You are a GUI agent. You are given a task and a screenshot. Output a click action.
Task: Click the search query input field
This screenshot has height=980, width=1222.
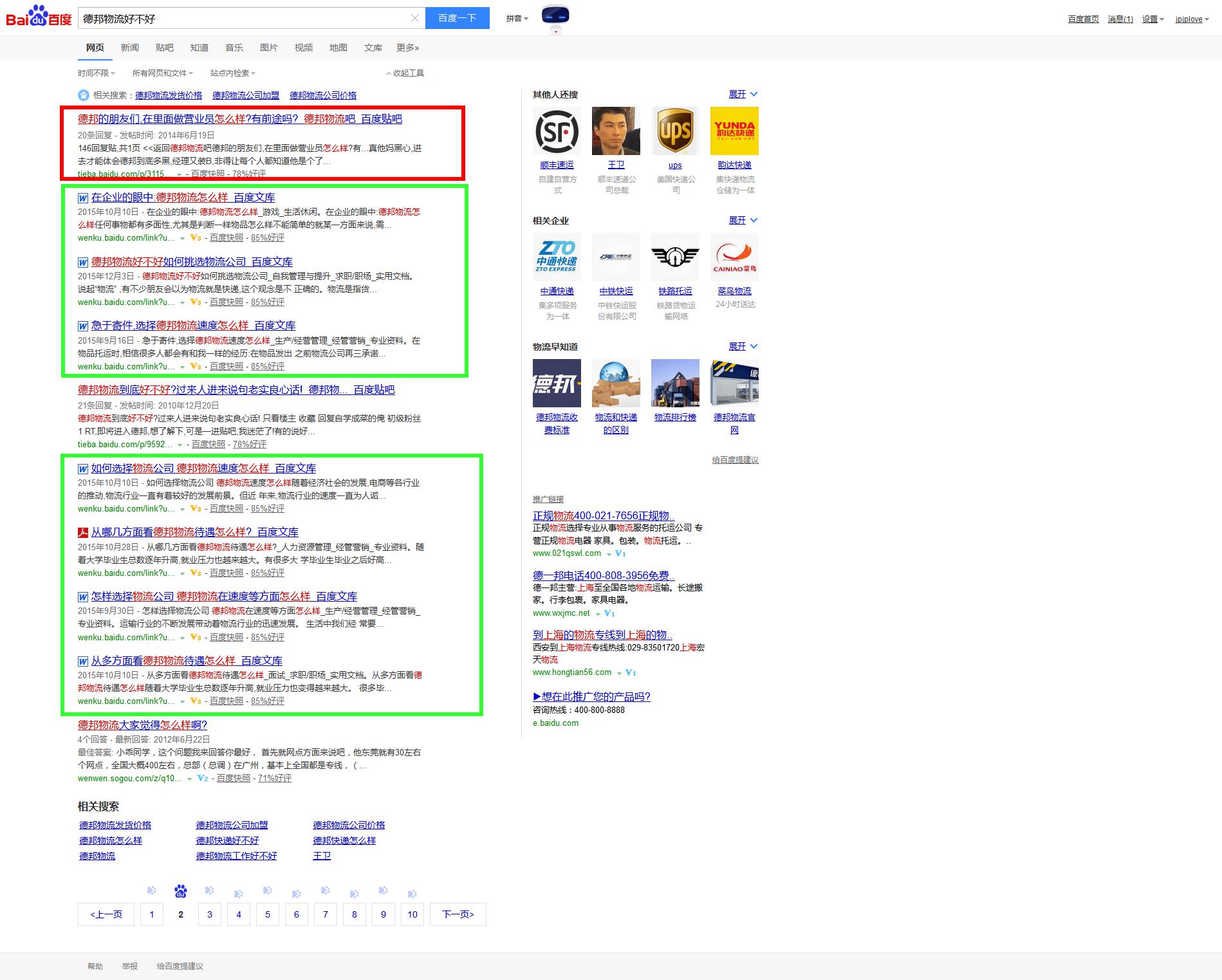(x=245, y=19)
